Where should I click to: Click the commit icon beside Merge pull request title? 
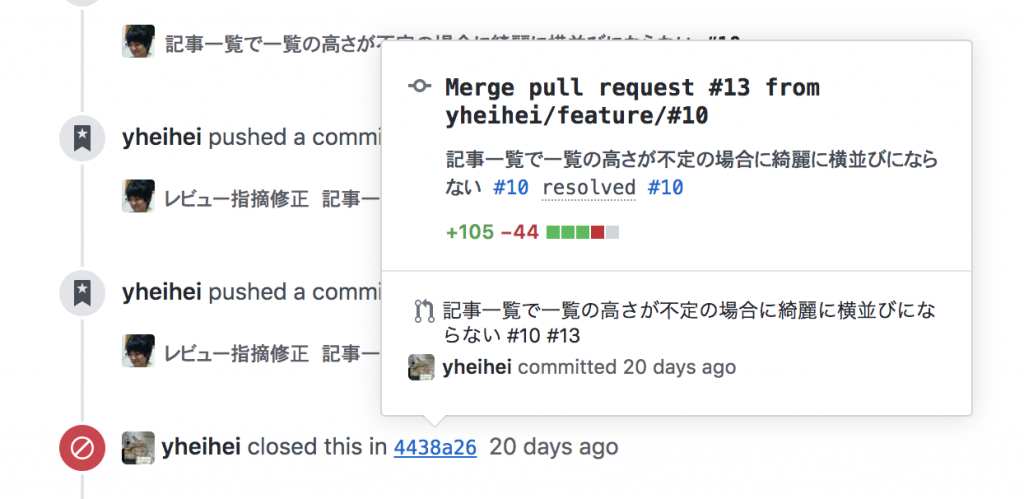(x=419, y=86)
